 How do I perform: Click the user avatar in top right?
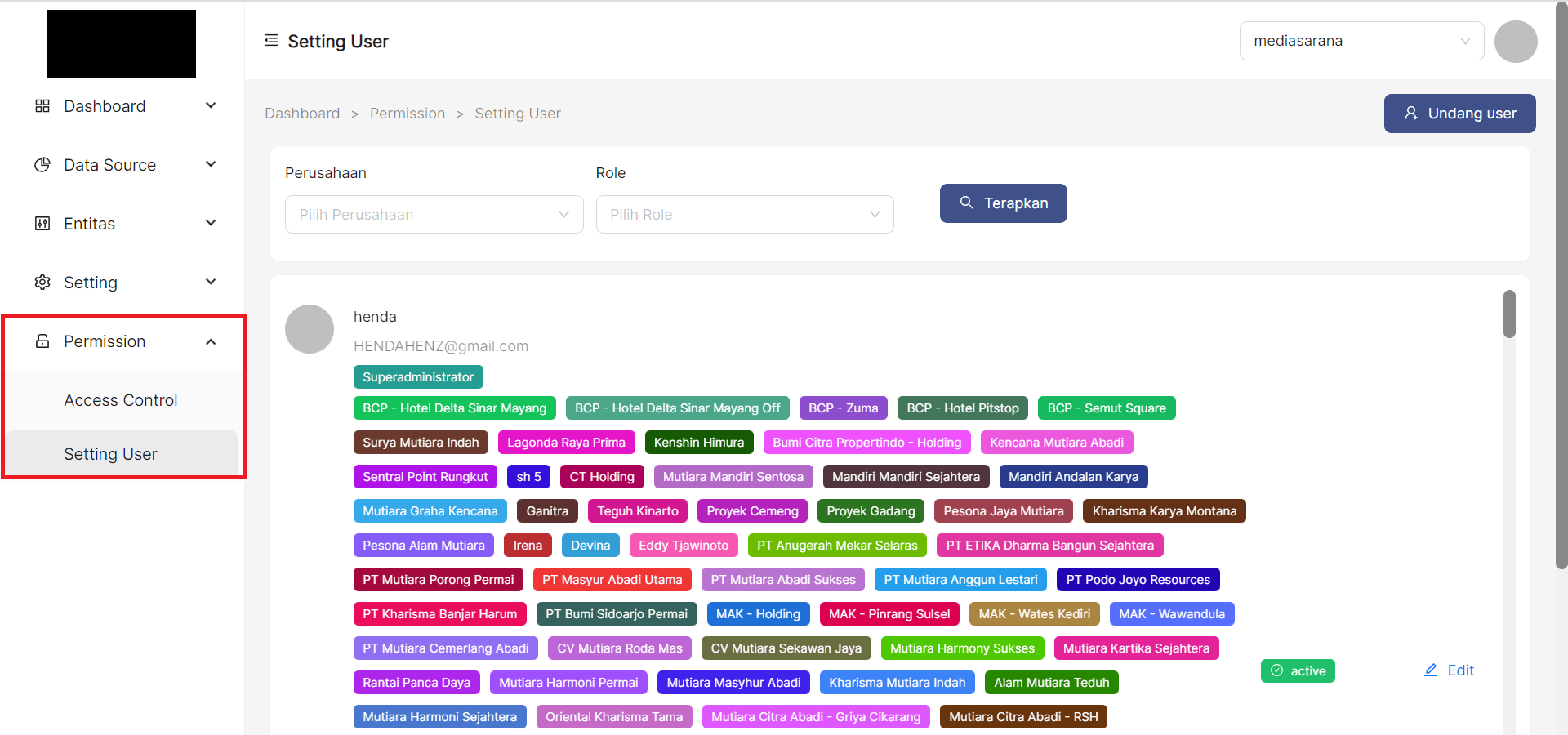point(1516,42)
